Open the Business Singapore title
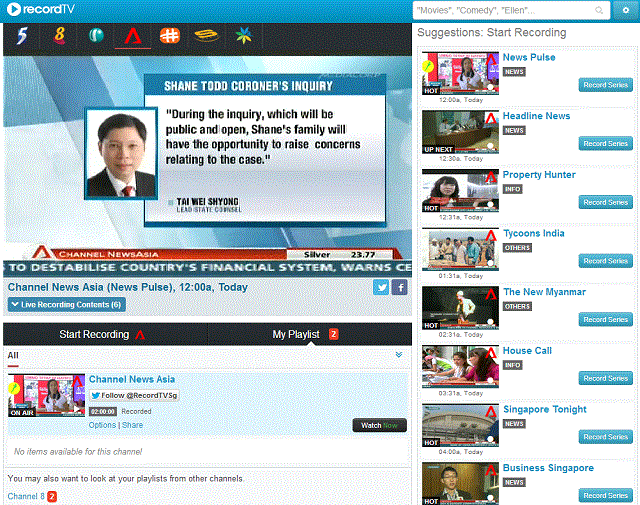Image resolution: width=640 pixels, height=505 pixels. click(548, 468)
